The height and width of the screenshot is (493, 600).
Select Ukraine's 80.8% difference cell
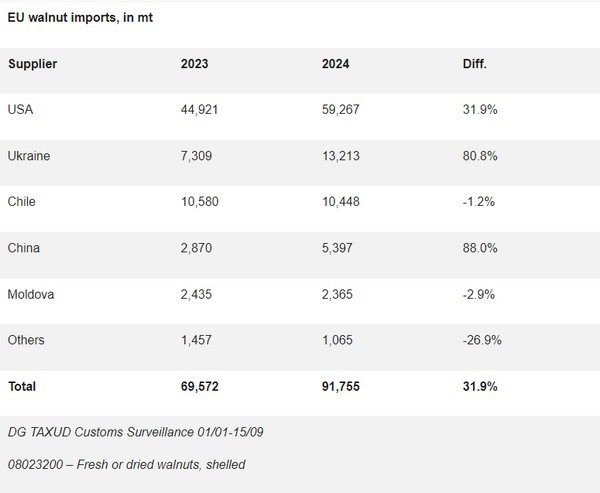pos(472,156)
